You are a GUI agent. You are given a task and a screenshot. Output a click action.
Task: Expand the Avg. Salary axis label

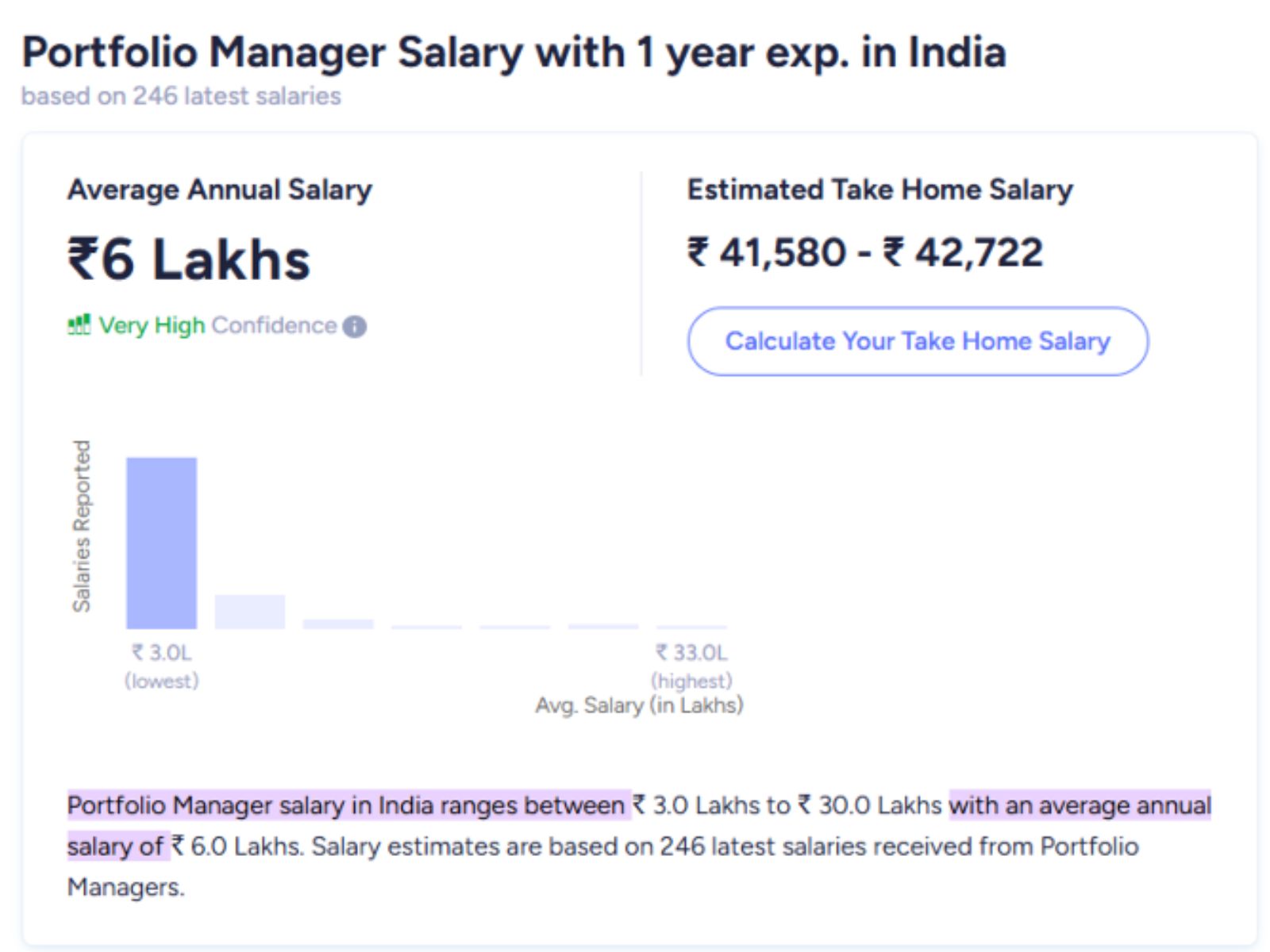pyautogui.click(x=640, y=704)
